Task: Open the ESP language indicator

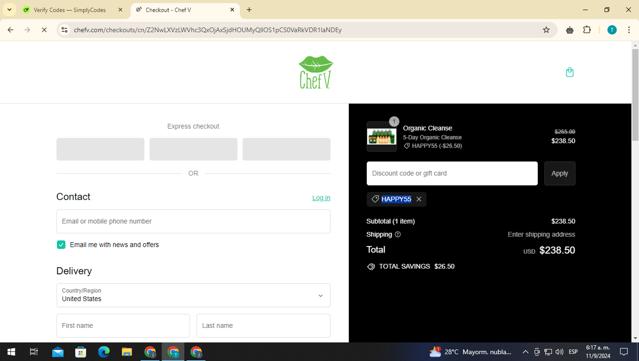Action: [573, 352]
